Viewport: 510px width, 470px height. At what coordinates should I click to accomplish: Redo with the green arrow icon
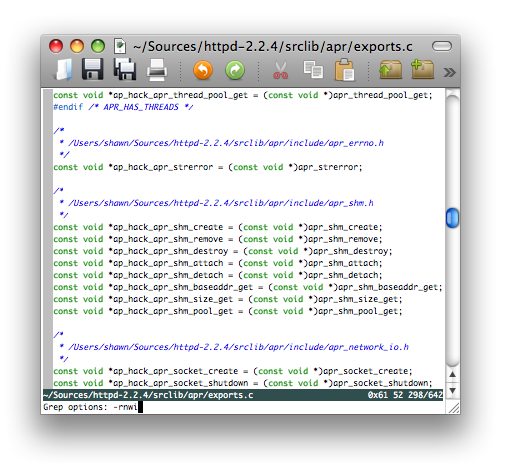coord(235,70)
